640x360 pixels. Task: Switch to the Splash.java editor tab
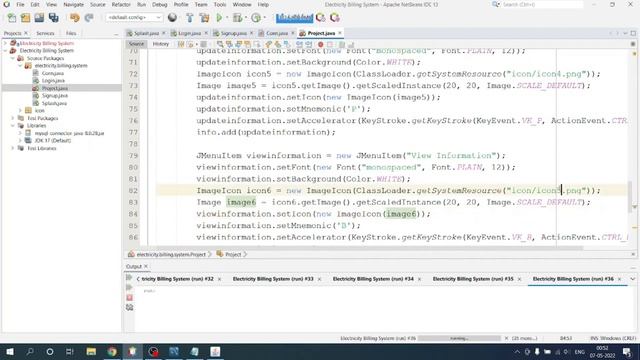[x=146, y=33]
